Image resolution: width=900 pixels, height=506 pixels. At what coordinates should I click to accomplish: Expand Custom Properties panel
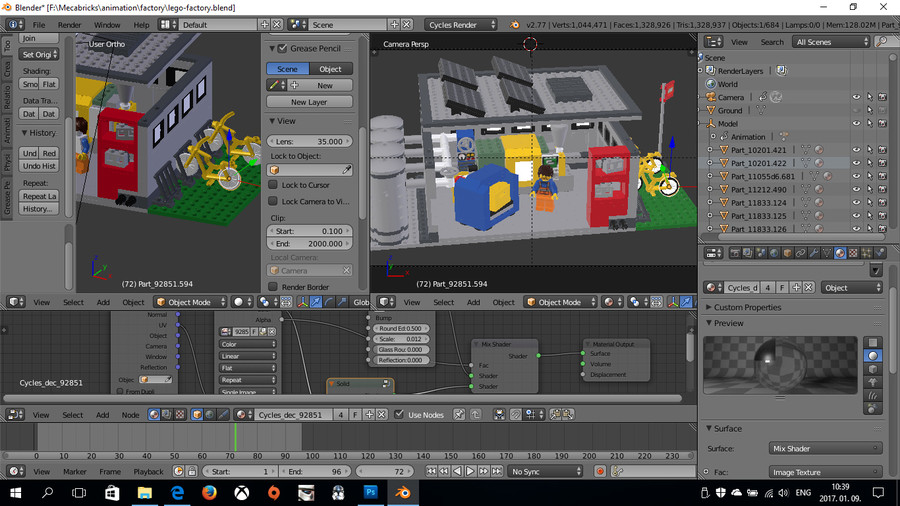pos(709,308)
